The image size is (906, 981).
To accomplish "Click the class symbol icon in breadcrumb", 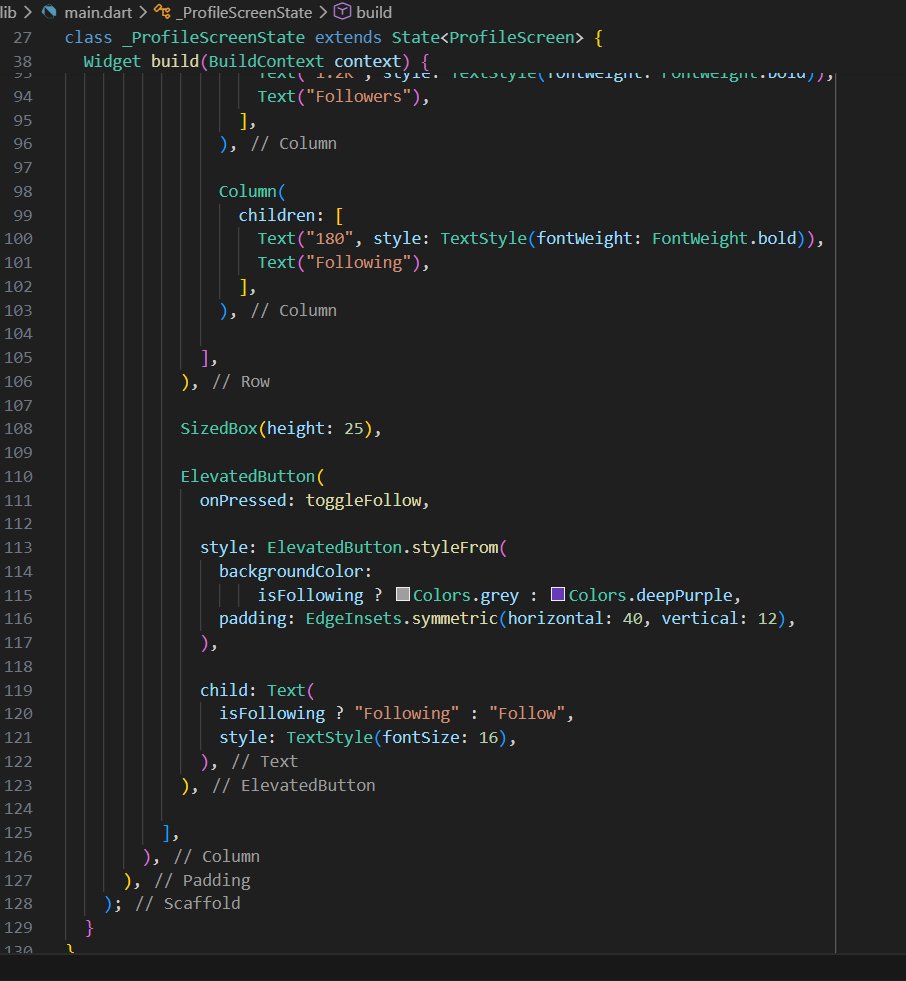I will [162, 12].
